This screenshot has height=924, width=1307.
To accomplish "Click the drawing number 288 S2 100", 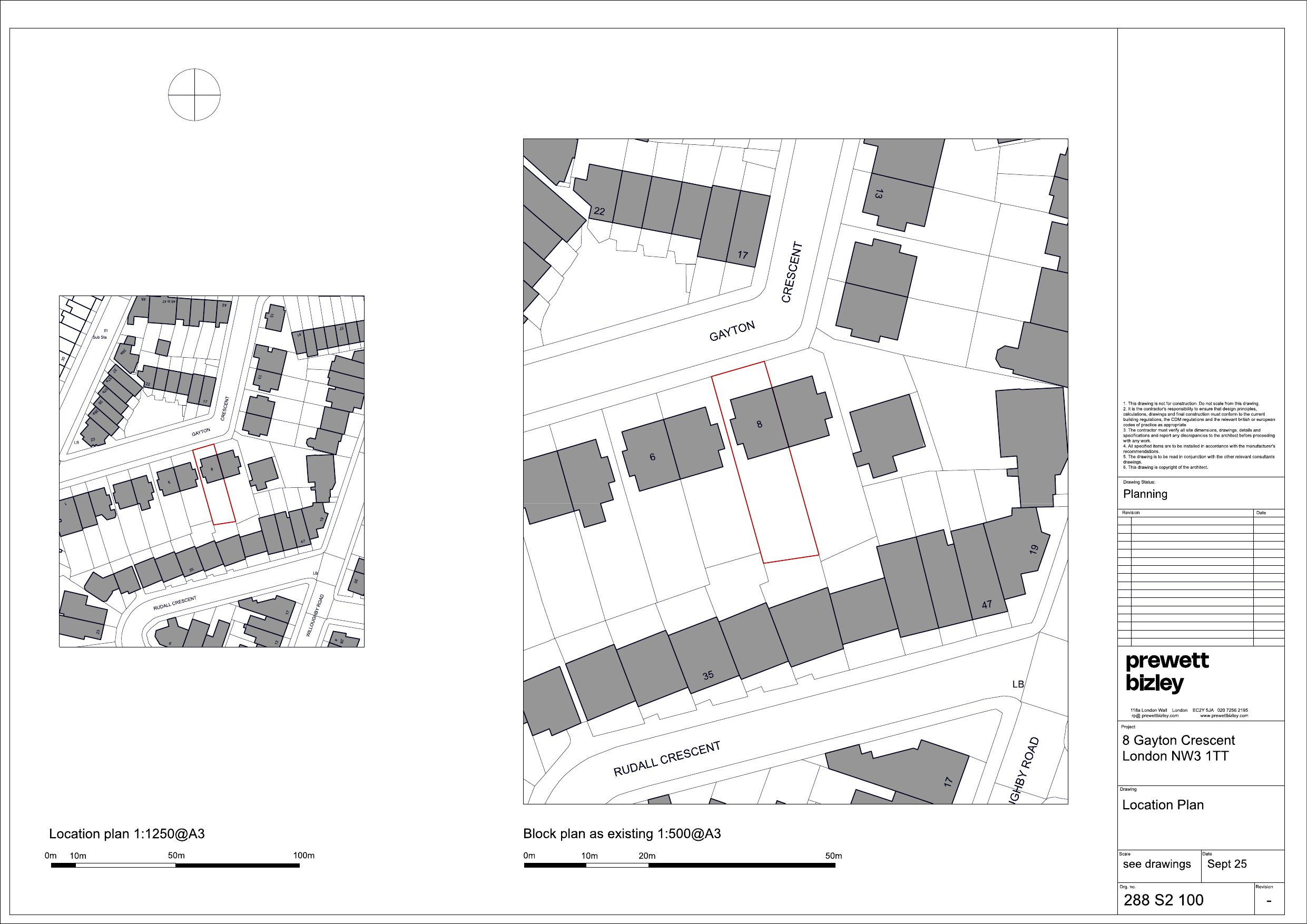I will [x=1163, y=900].
